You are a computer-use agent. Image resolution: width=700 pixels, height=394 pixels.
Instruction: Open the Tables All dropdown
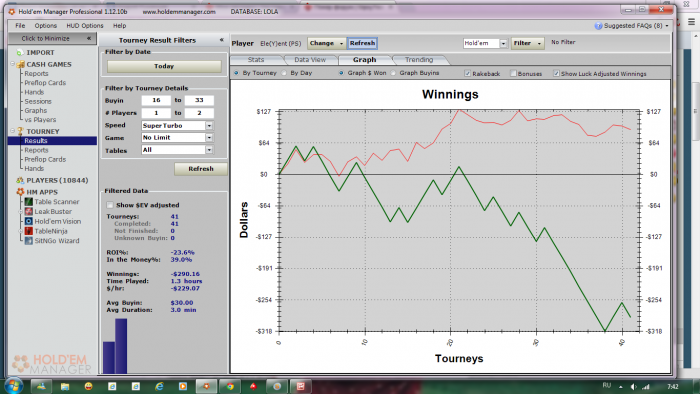click(209, 150)
